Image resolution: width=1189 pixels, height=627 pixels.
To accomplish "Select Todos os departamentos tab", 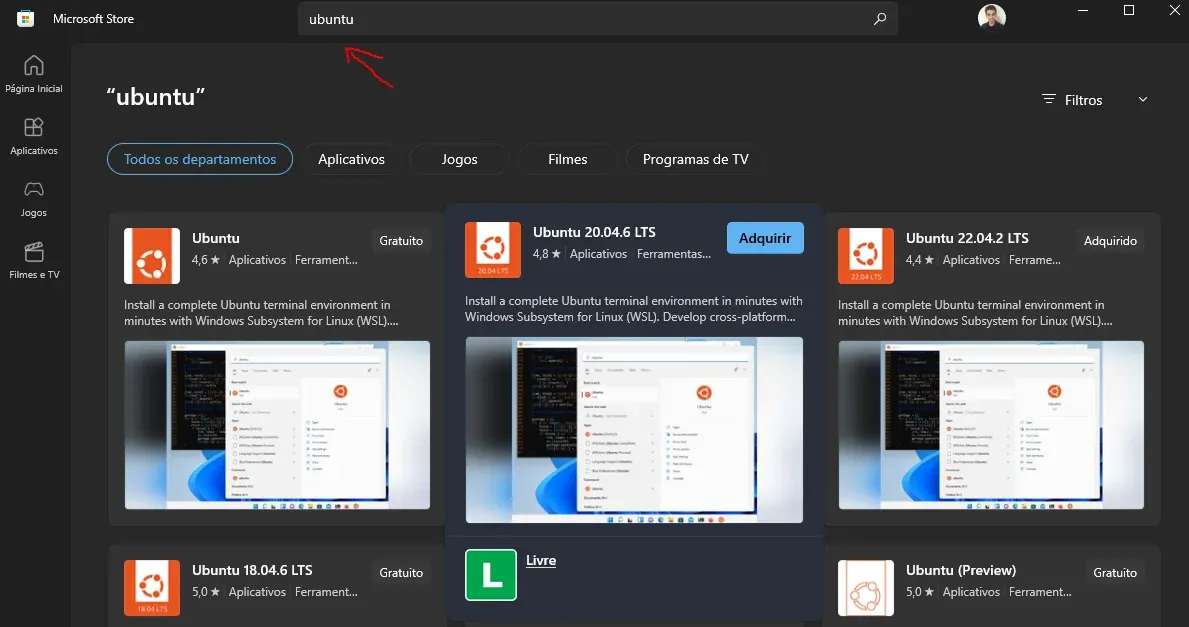I will point(200,159).
